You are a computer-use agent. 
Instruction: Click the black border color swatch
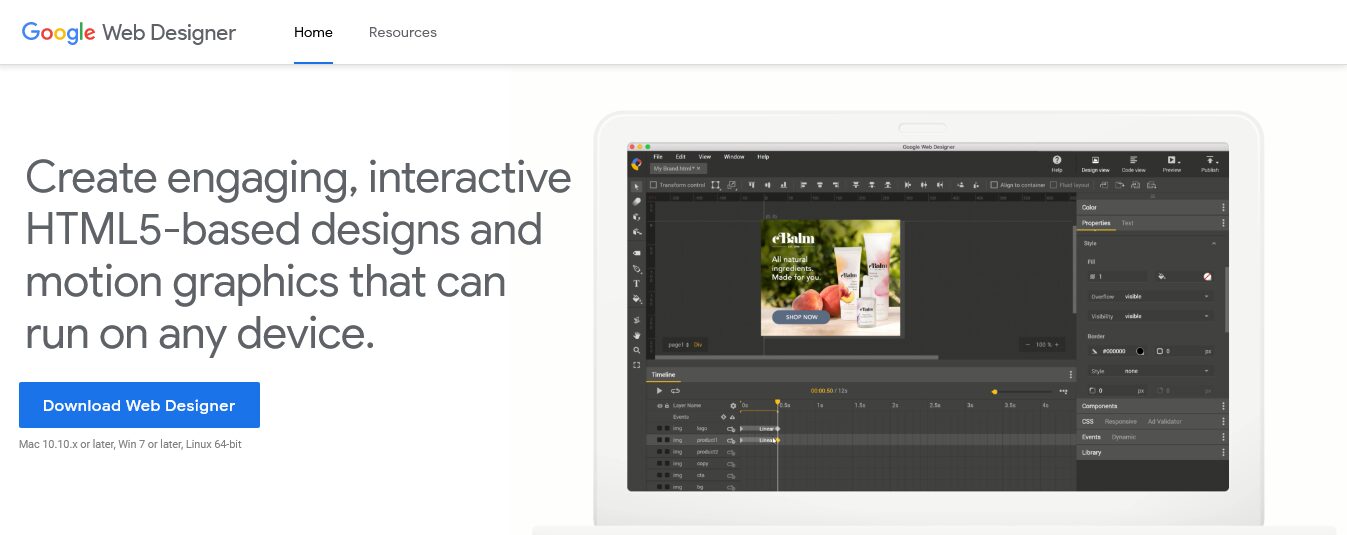tap(1140, 351)
